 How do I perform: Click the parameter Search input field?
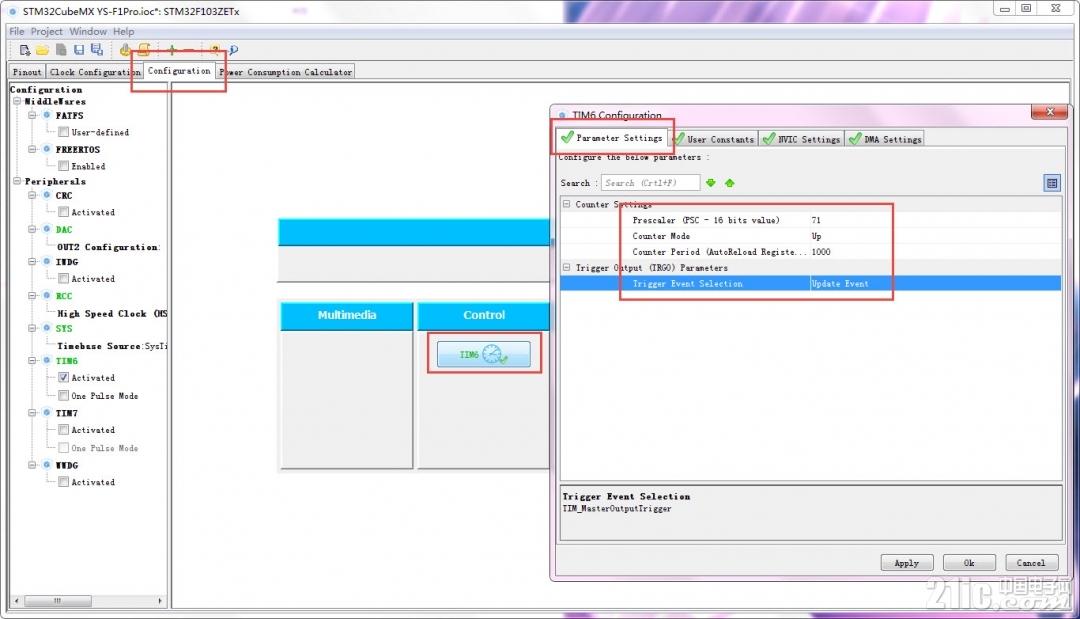[x=651, y=182]
